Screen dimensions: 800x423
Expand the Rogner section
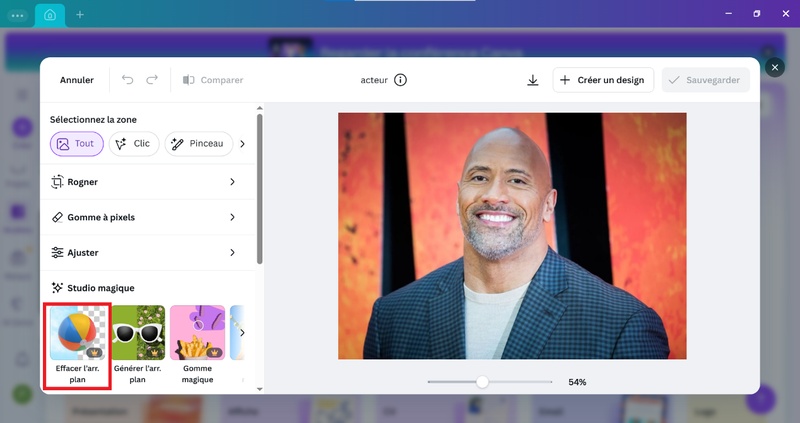147,182
